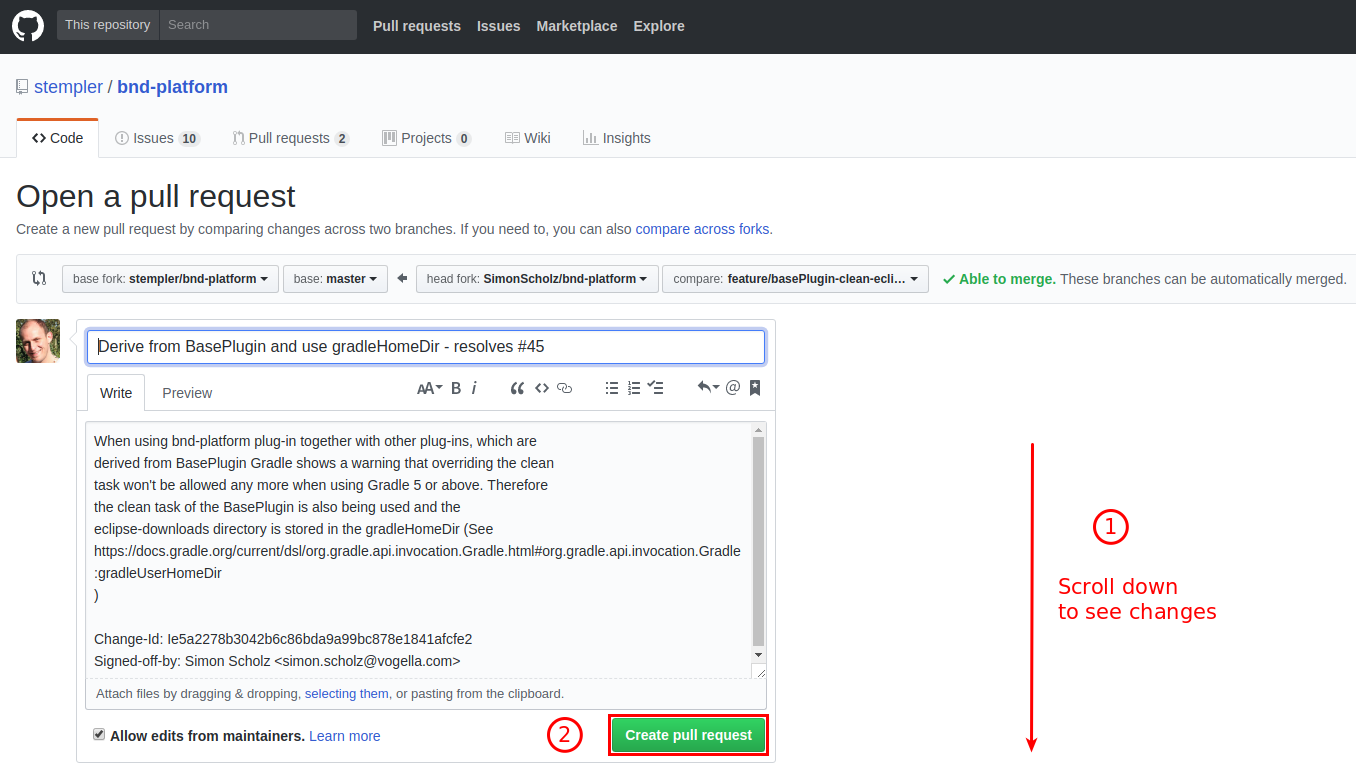Apply bold formatting in editor
The image size is (1356, 770).
456,388
